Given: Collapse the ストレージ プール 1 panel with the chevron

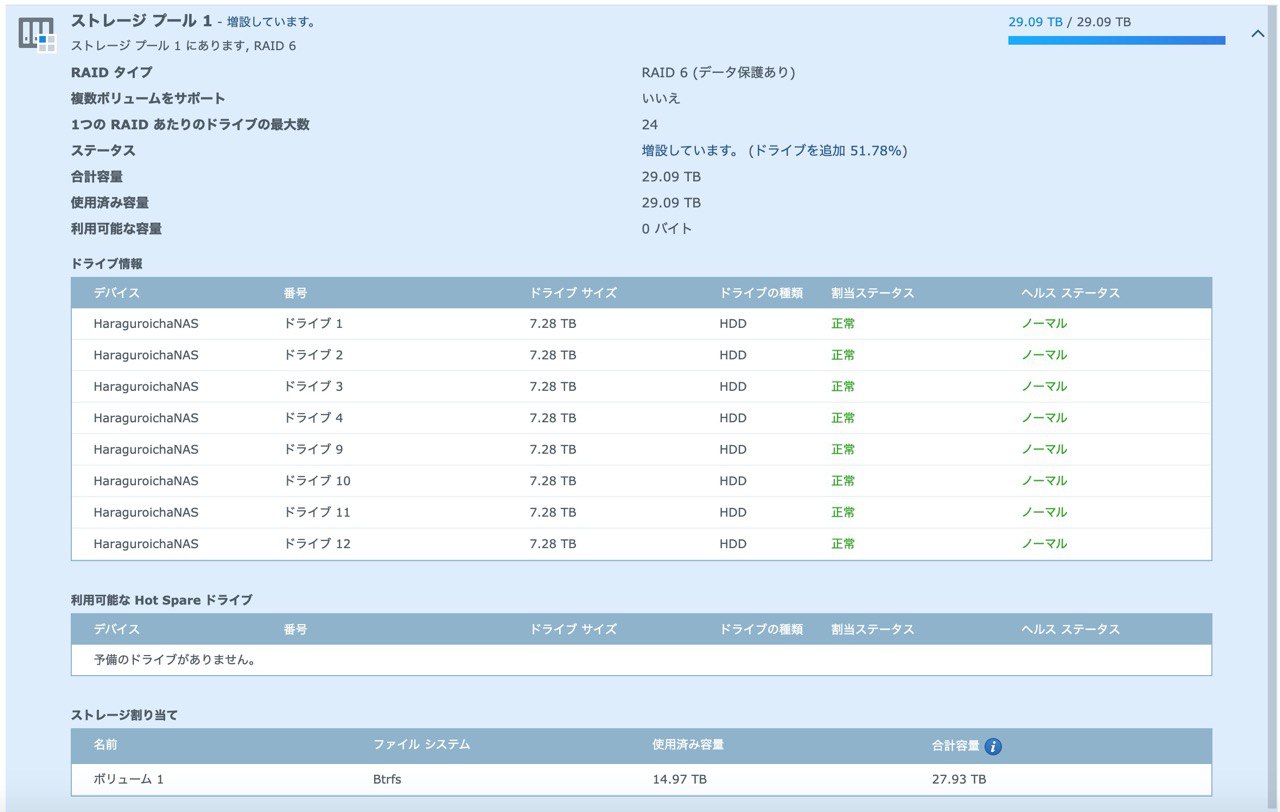Looking at the screenshot, I should 1258,34.
